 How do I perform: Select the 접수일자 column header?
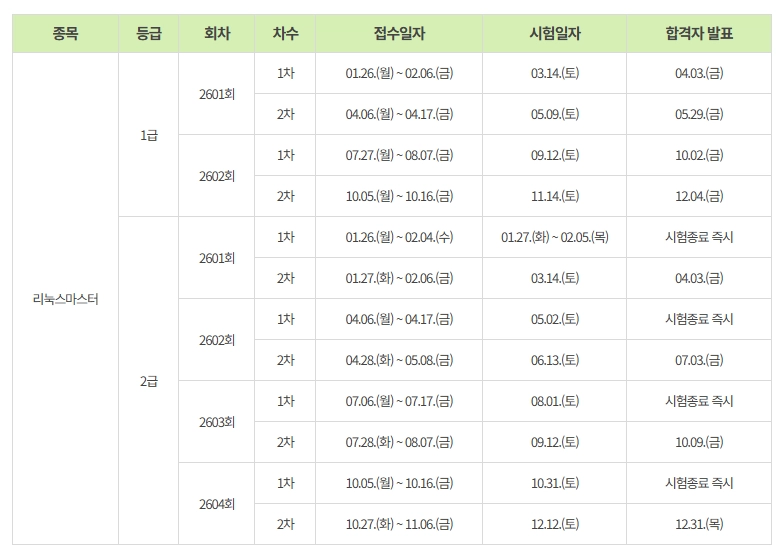click(399, 33)
